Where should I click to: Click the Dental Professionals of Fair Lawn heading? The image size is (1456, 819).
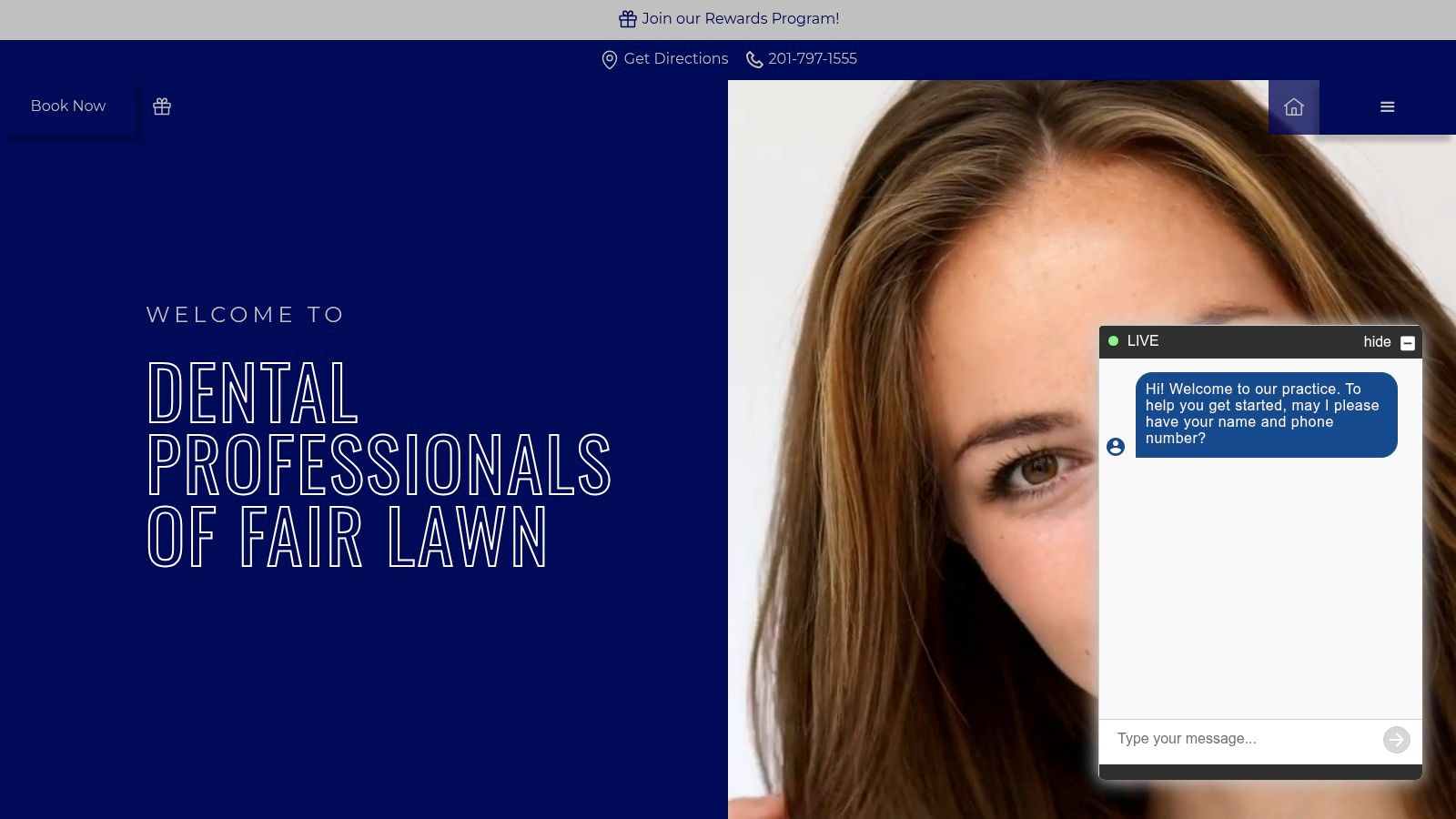click(x=379, y=463)
